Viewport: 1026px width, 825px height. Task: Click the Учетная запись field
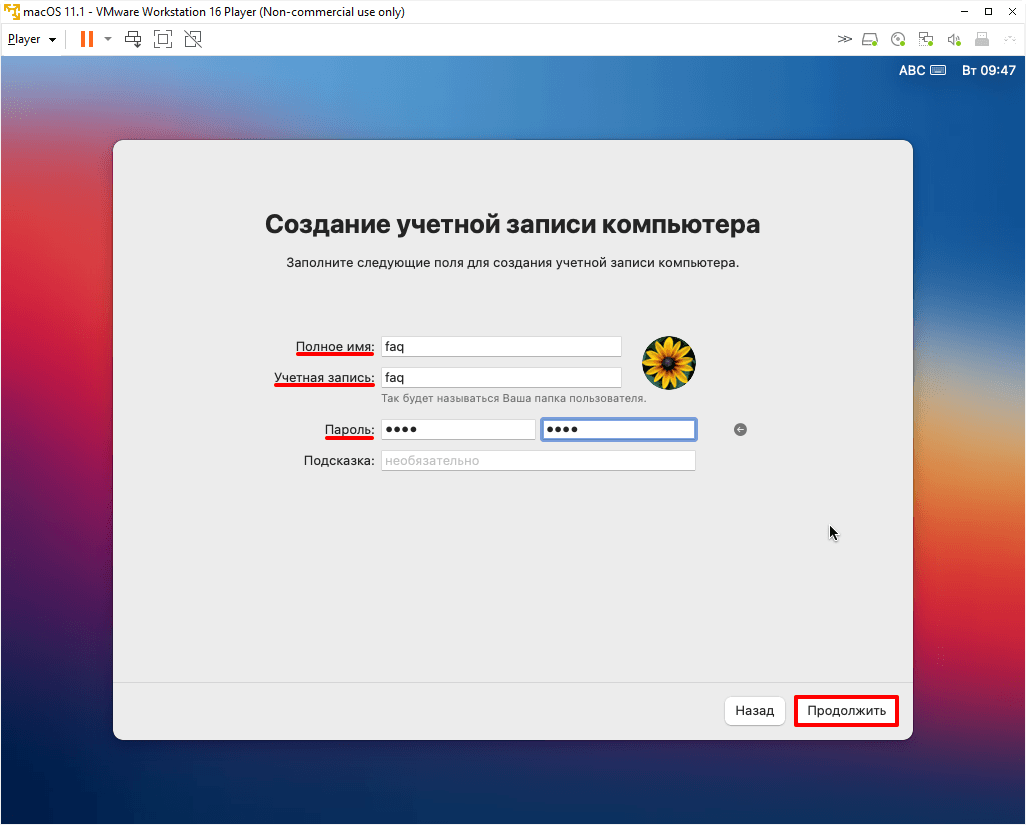[501, 378]
